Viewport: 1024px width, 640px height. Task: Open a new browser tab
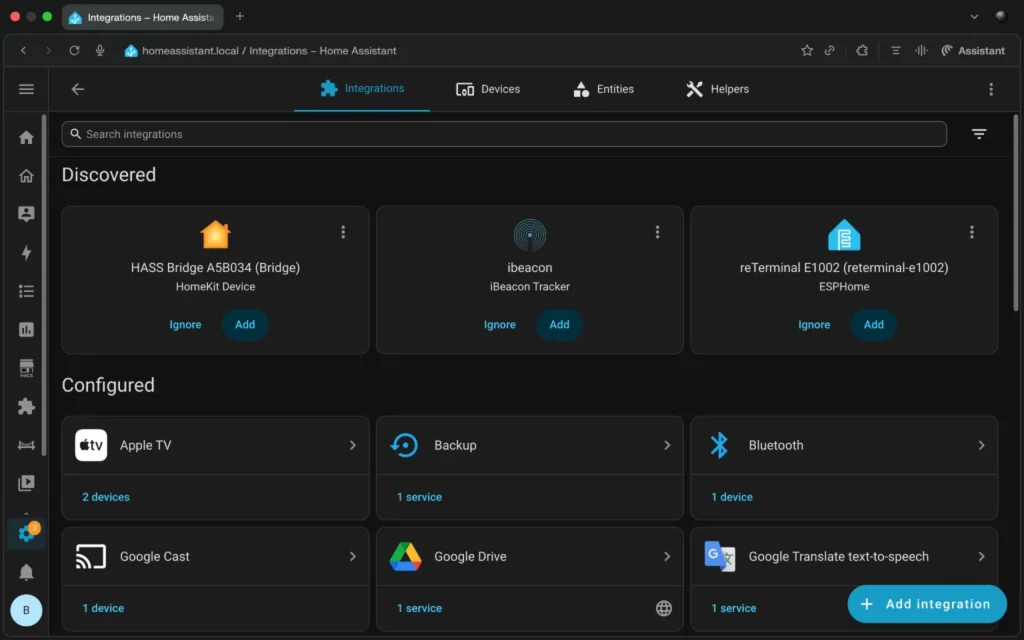point(240,16)
